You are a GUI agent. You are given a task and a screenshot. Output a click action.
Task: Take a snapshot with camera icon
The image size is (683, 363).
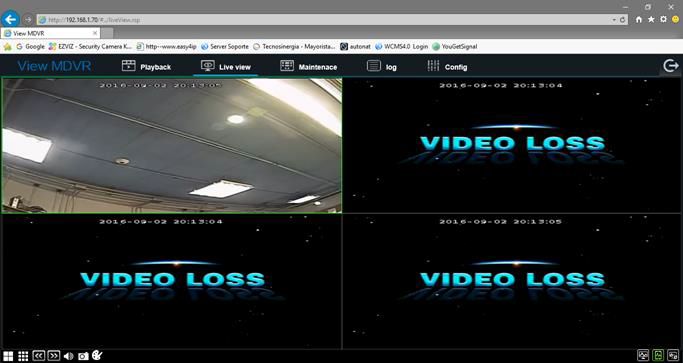[83, 356]
